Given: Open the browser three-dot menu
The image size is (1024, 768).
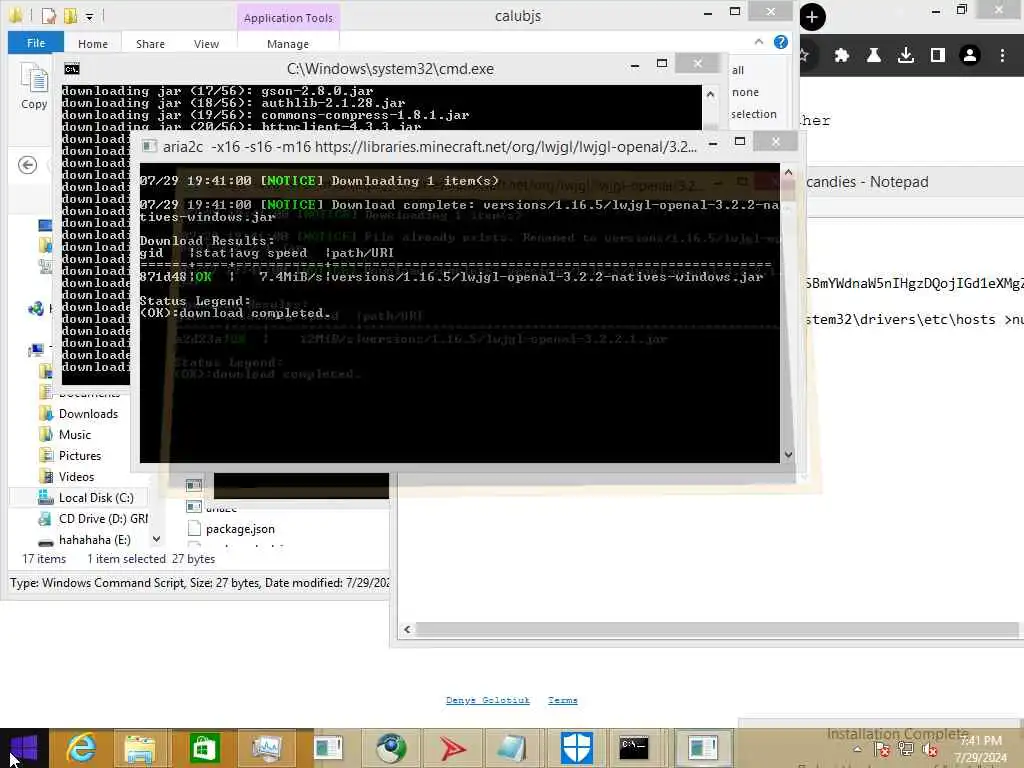Looking at the screenshot, I should pos(1002,56).
